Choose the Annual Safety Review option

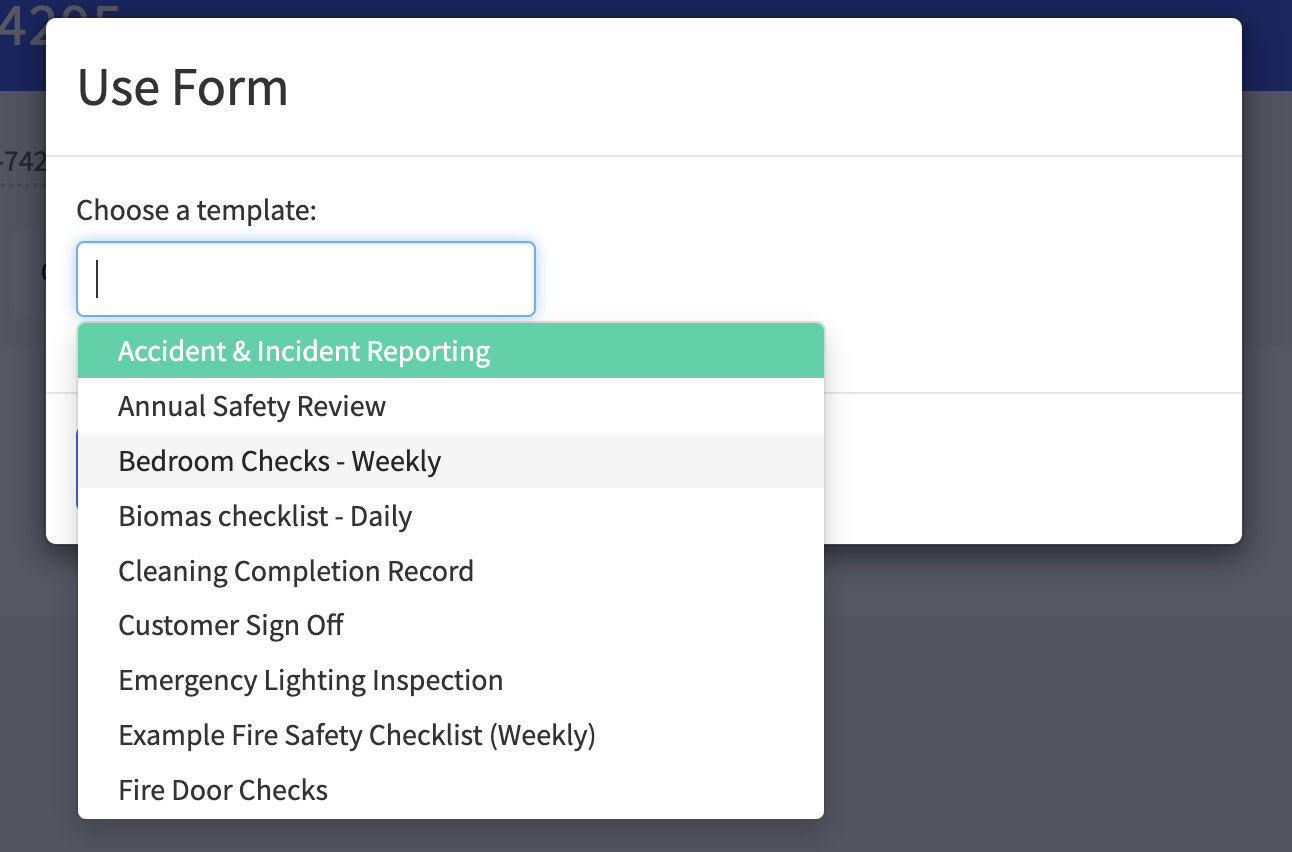pyautogui.click(x=252, y=406)
